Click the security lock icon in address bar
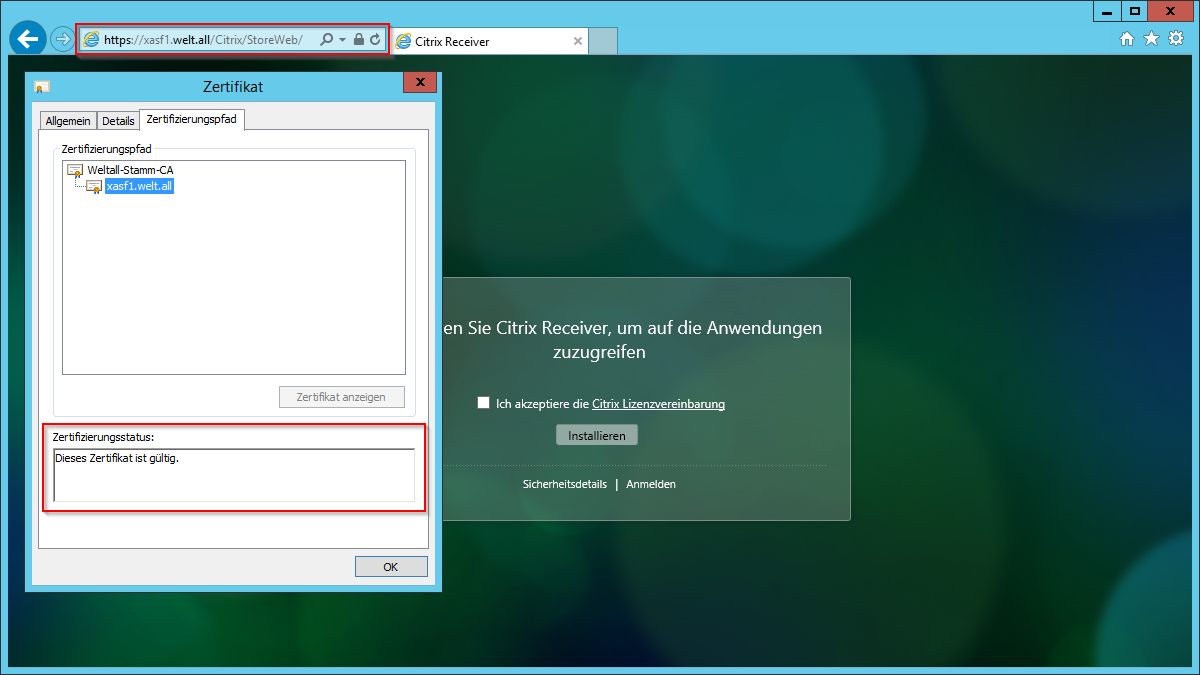Screen dimensions: 1200x675 pyautogui.click(x=359, y=39)
